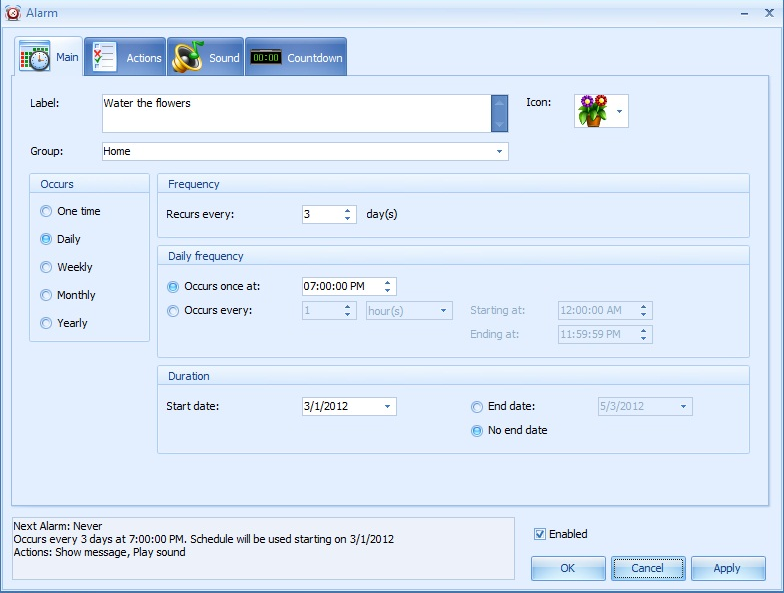784x593 pixels.
Task: Open the Countdown tab
Action: click(296, 57)
